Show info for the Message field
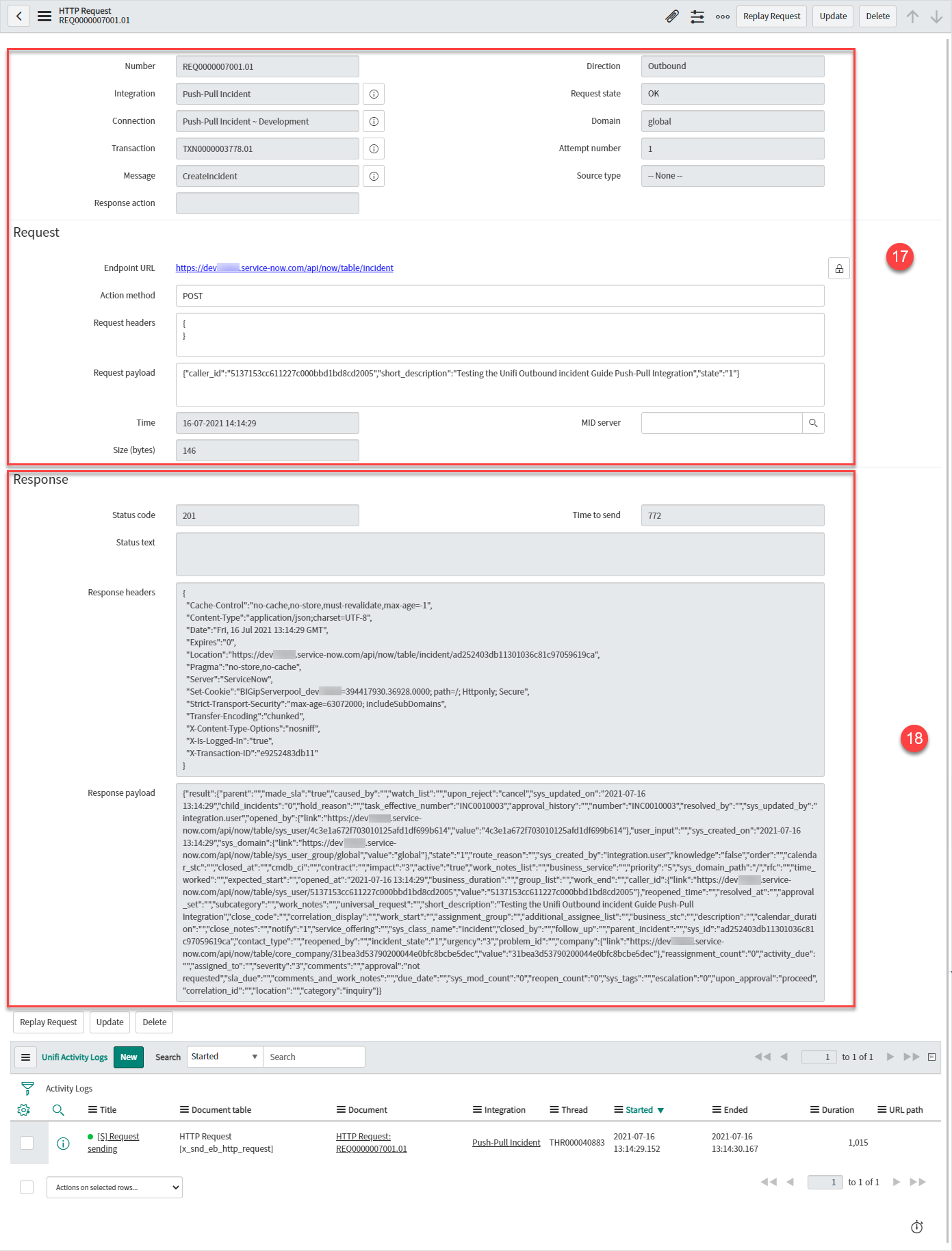 (374, 176)
